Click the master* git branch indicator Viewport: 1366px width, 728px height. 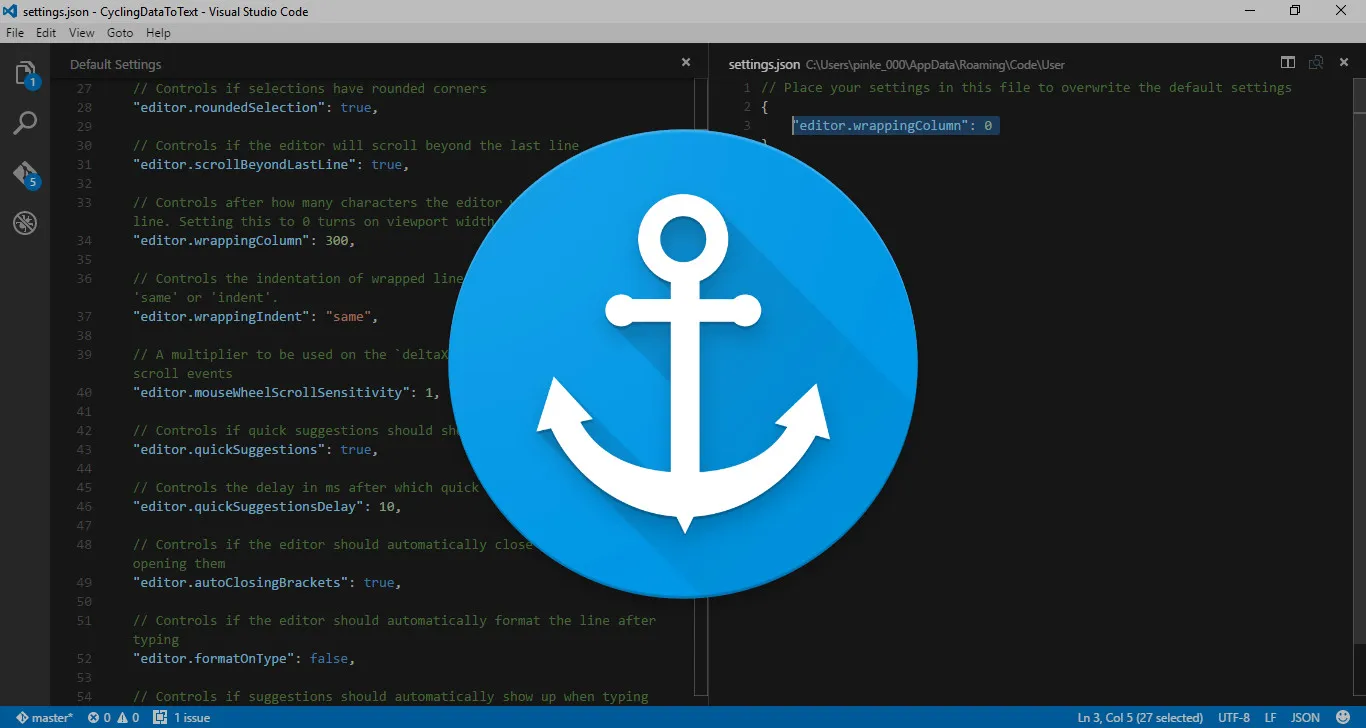pos(45,717)
